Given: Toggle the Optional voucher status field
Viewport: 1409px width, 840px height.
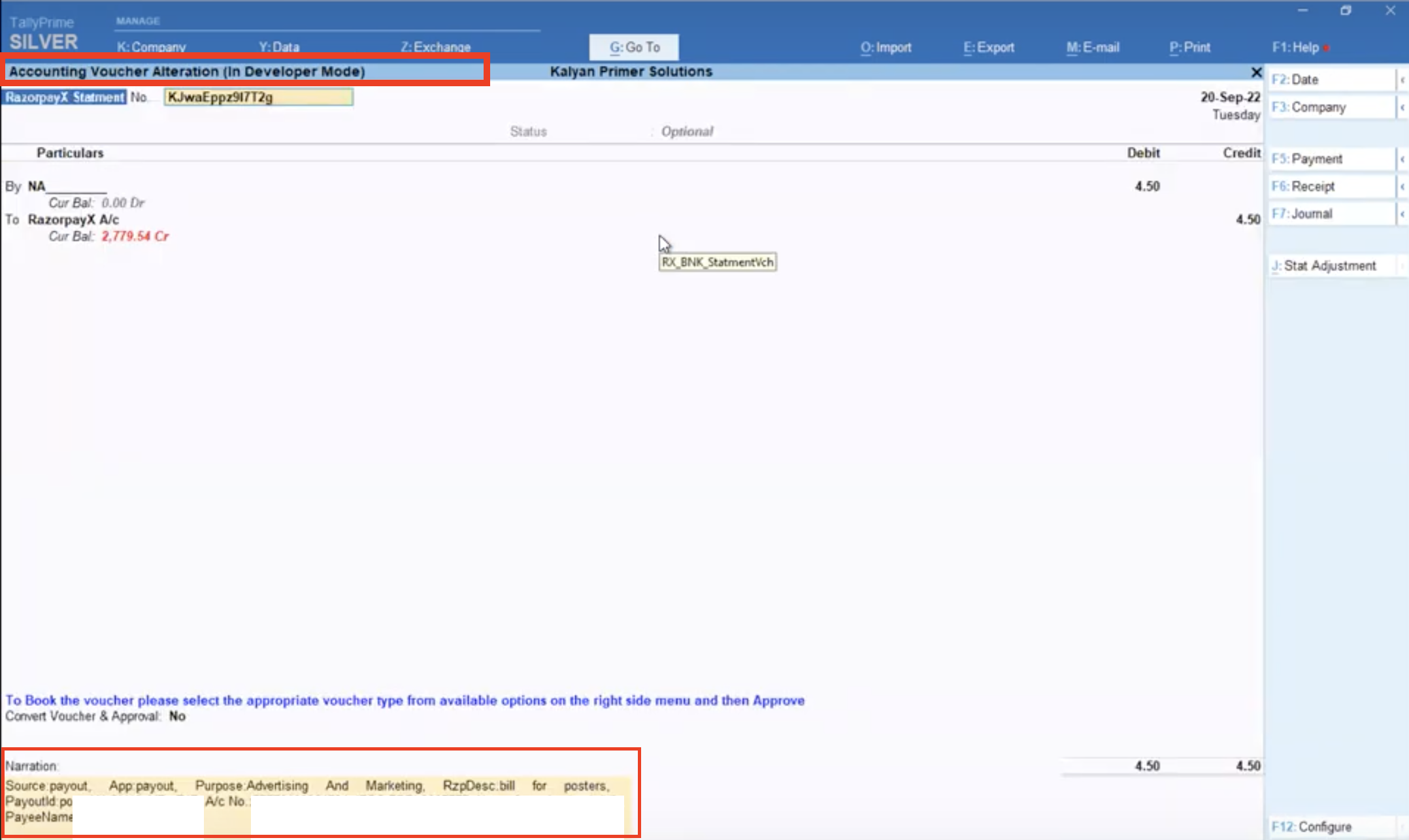Looking at the screenshot, I should pyautogui.click(x=686, y=131).
